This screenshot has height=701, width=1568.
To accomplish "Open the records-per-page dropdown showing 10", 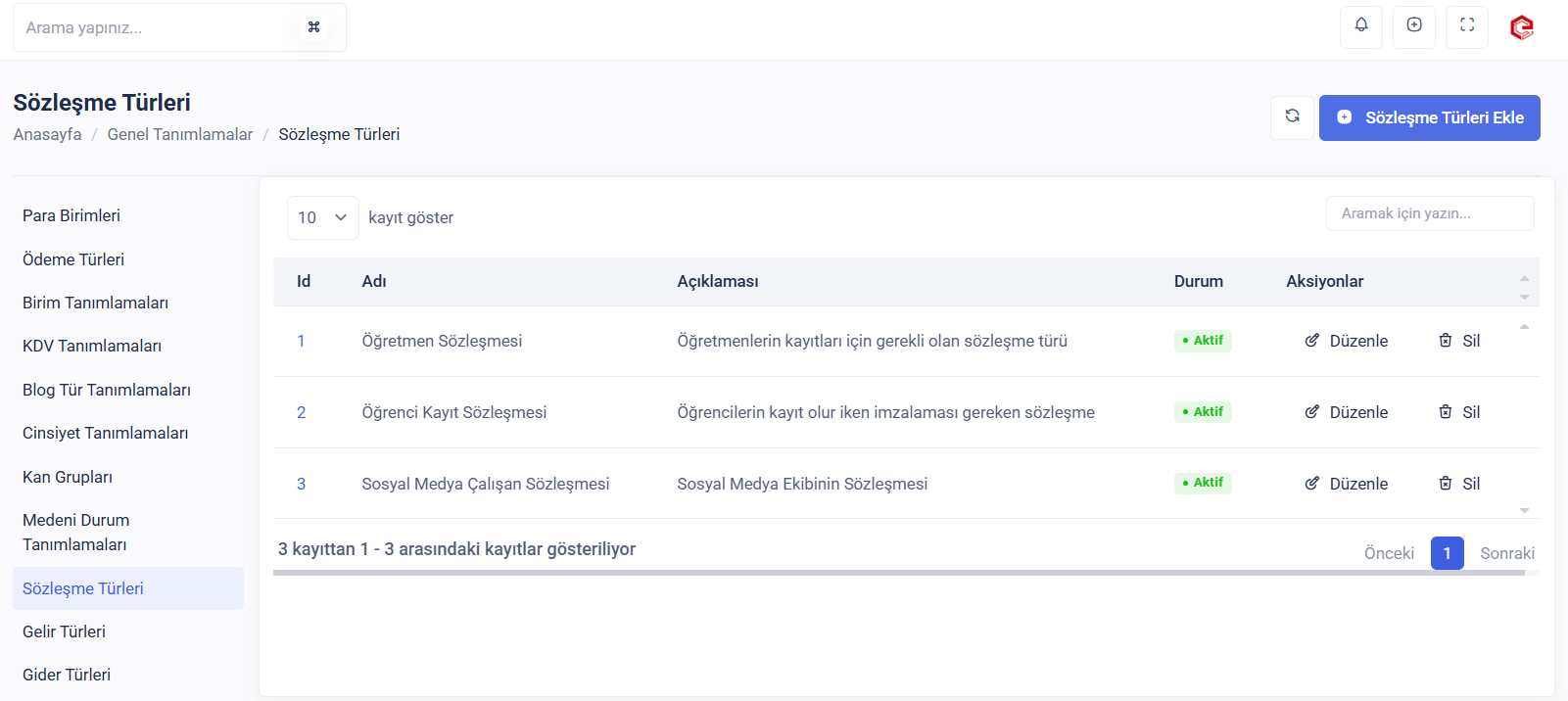I will [x=322, y=217].
